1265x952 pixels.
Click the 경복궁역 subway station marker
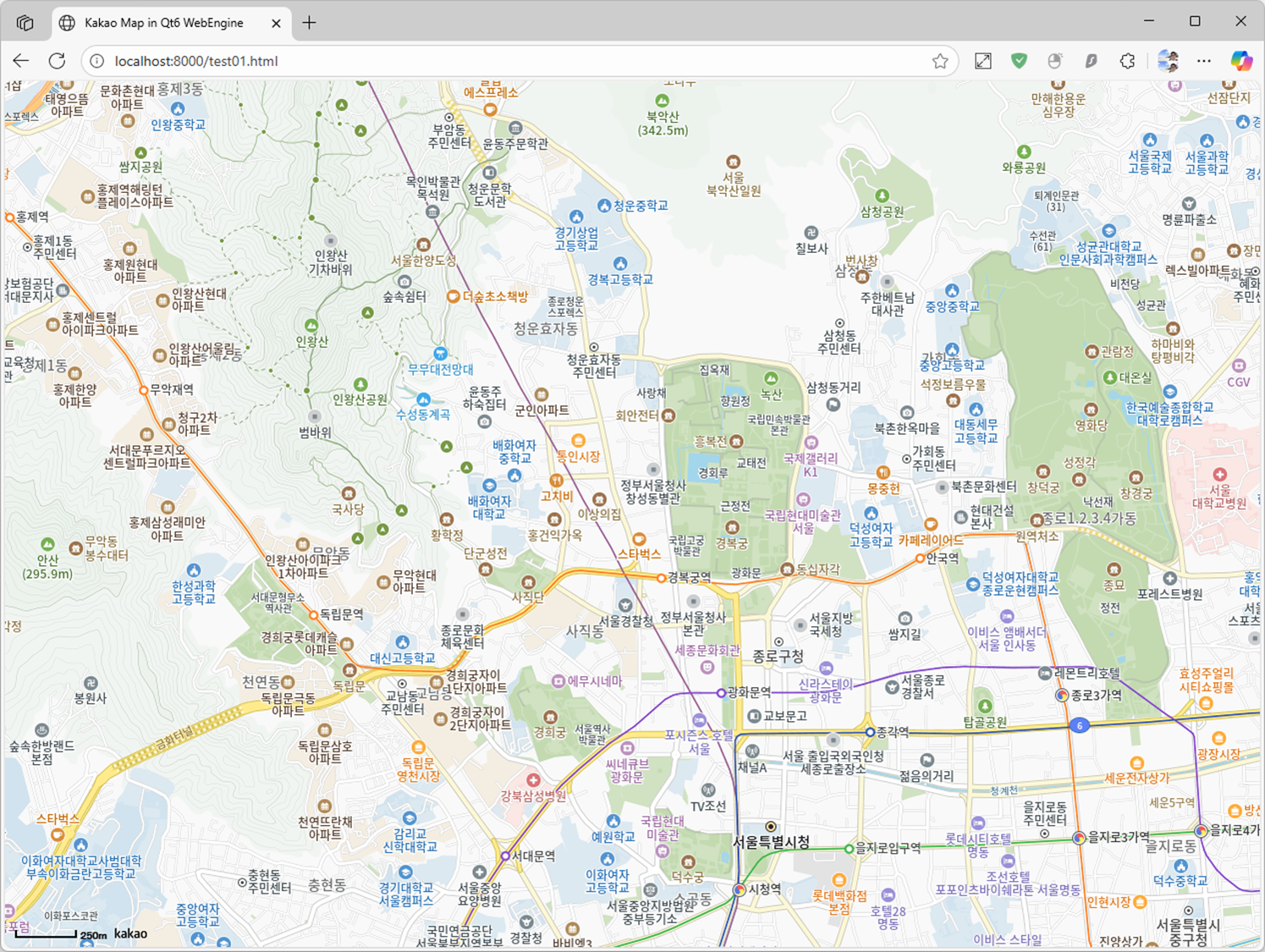[662, 578]
